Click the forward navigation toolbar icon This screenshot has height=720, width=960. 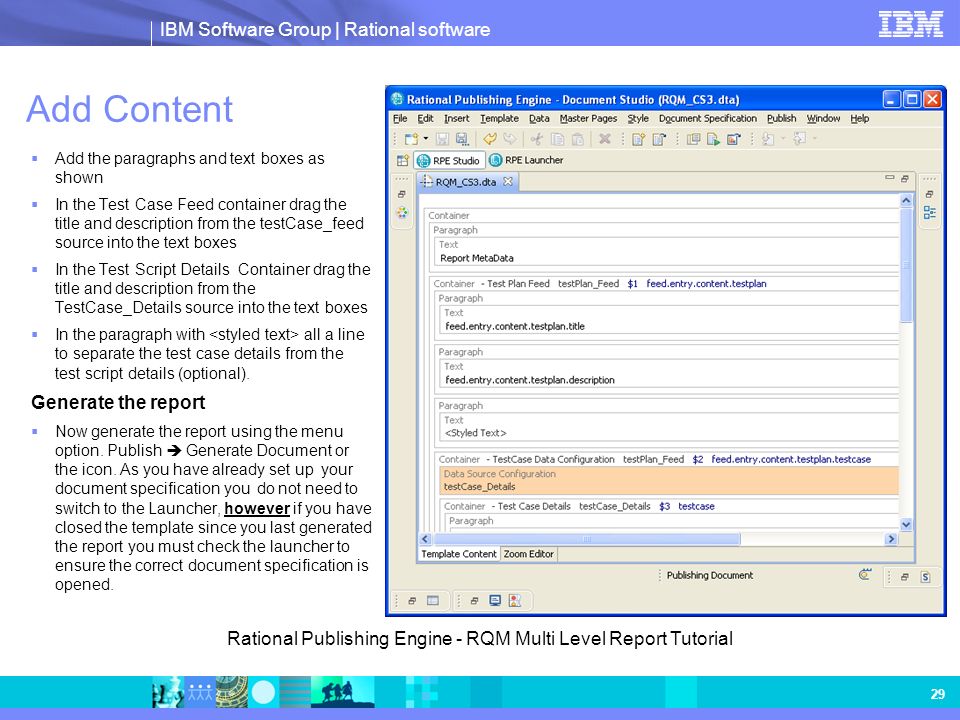tap(799, 139)
